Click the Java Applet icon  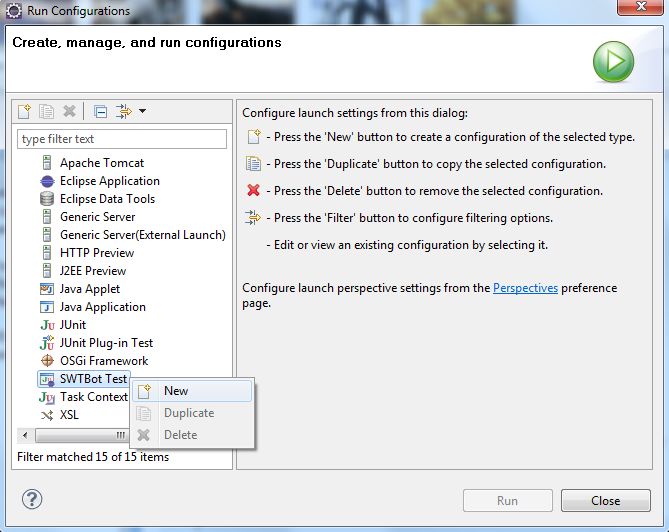coord(47,289)
